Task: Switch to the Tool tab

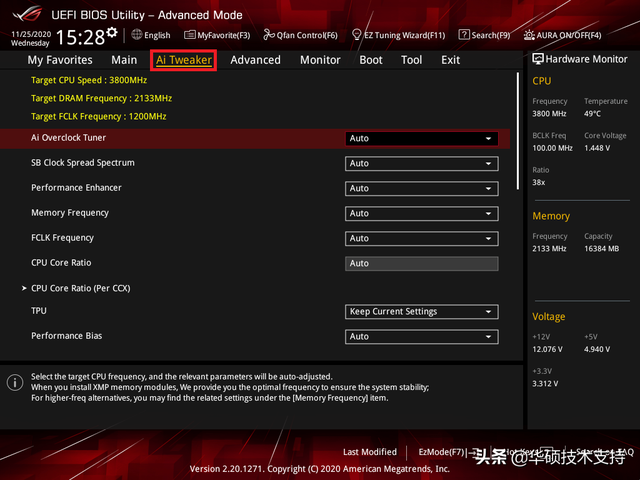Action: (x=411, y=60)
